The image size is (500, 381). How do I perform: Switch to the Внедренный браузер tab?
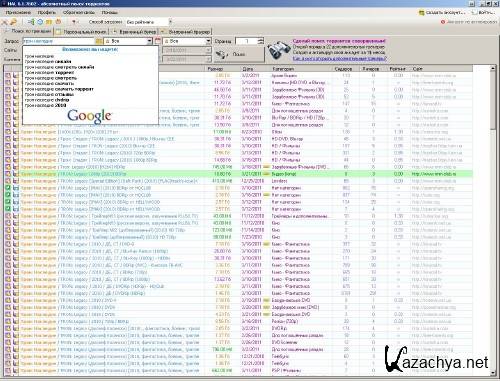185,32
